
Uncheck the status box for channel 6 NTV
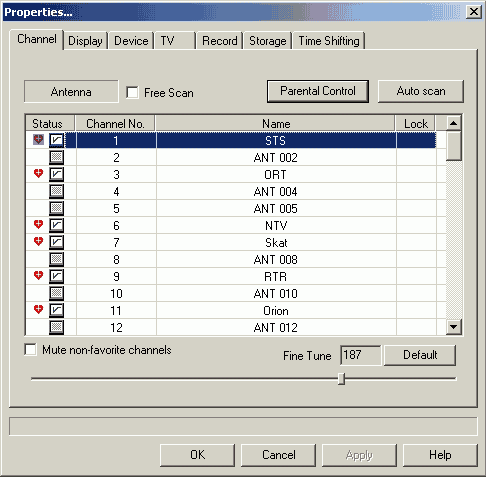(x=56, y=225)
